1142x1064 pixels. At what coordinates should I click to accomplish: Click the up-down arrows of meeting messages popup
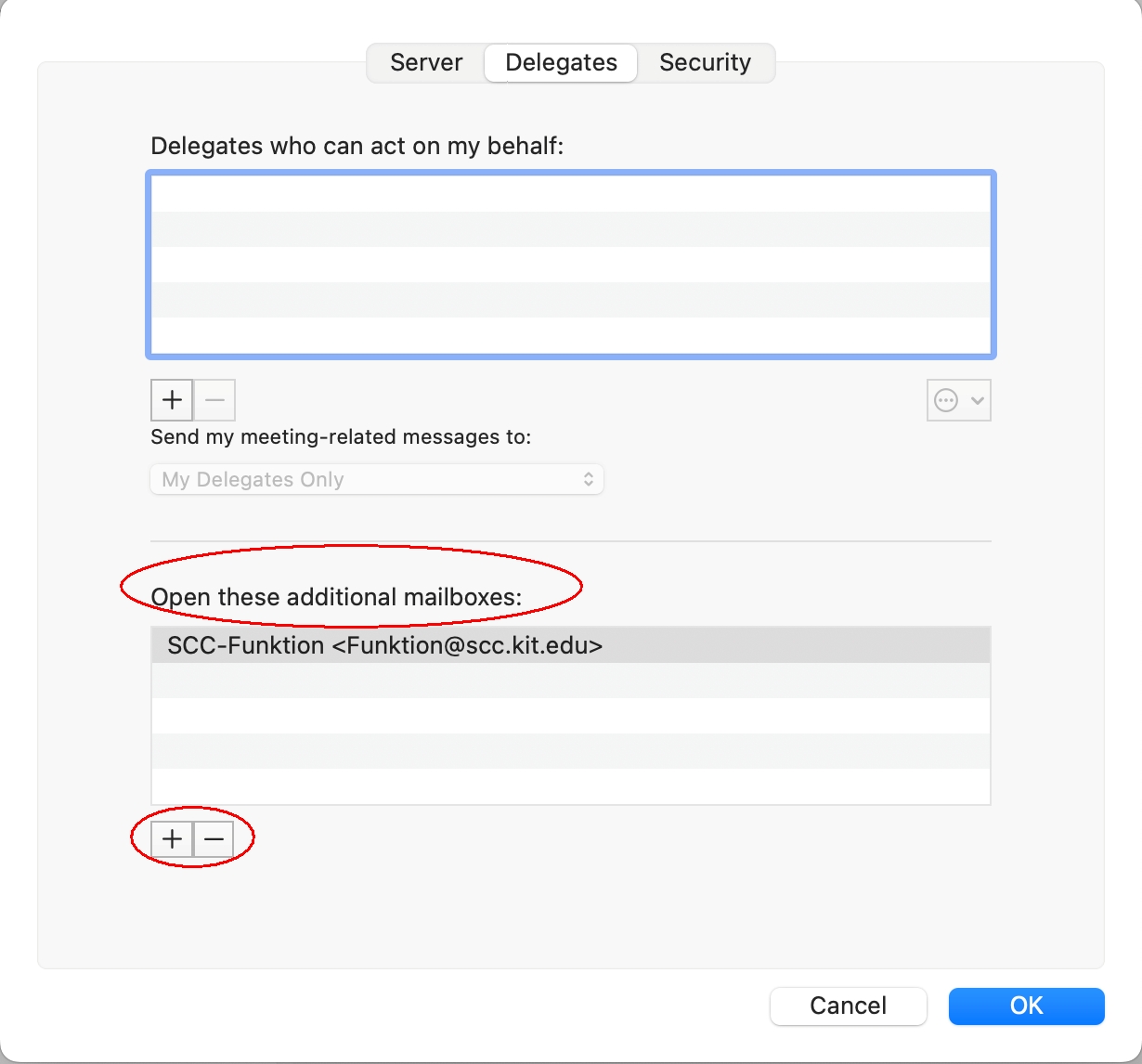pyautogui.click(x=589, y=479)
